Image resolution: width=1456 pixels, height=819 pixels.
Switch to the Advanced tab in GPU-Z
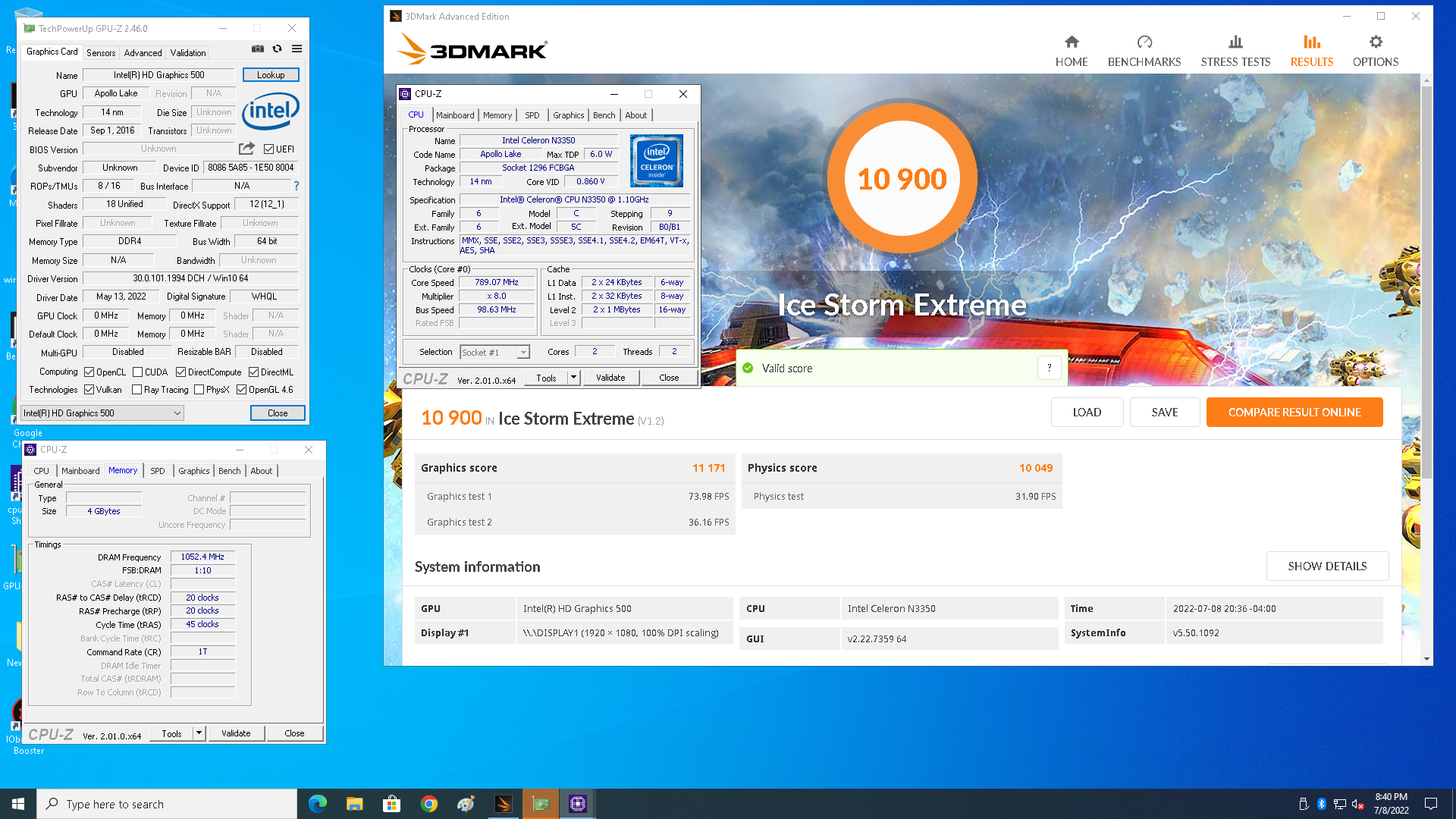143,53
